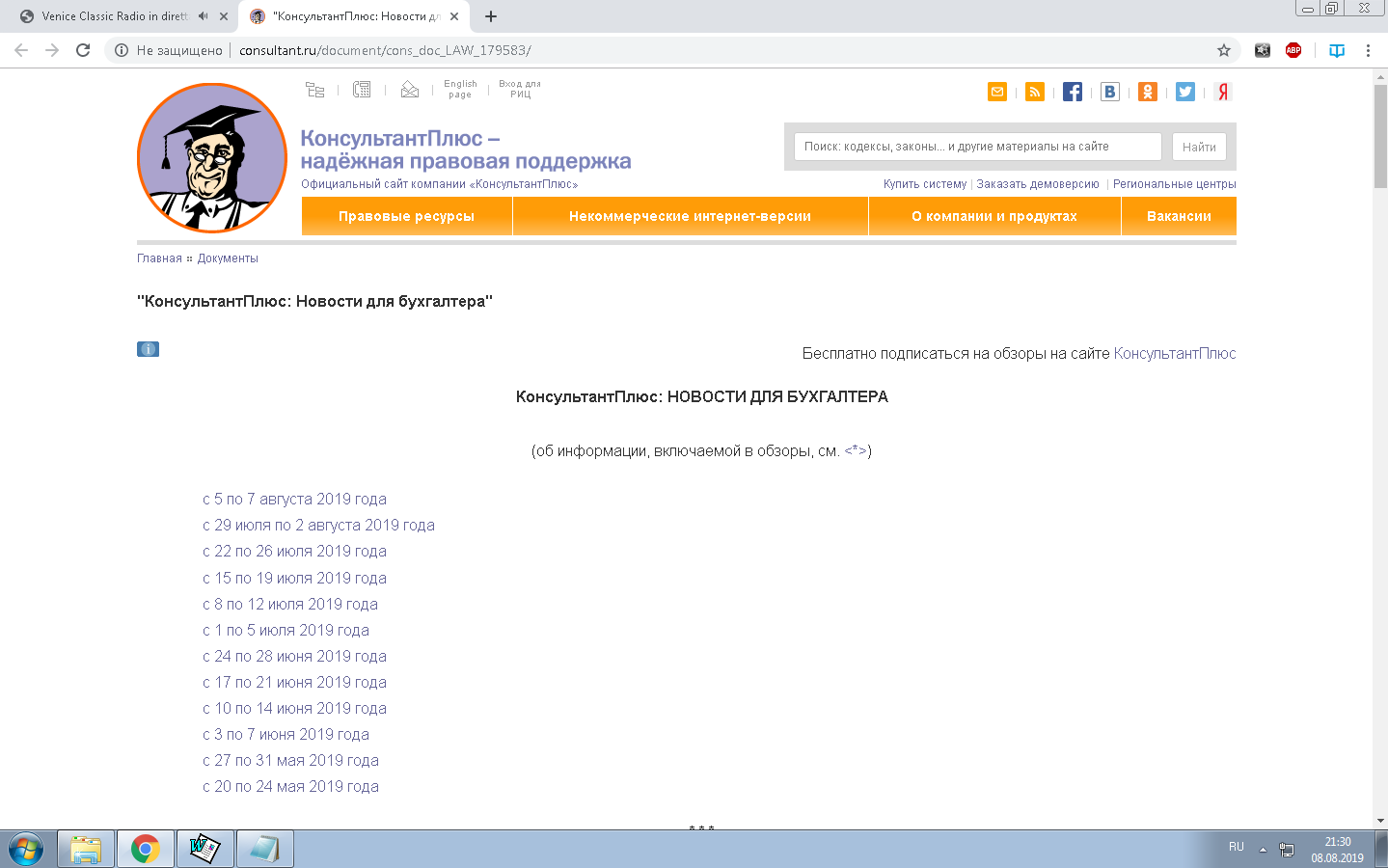Viewport: 1388px width, 868px height.
Task: Go to 'Документы' breadcrumb
Action: 228,258
